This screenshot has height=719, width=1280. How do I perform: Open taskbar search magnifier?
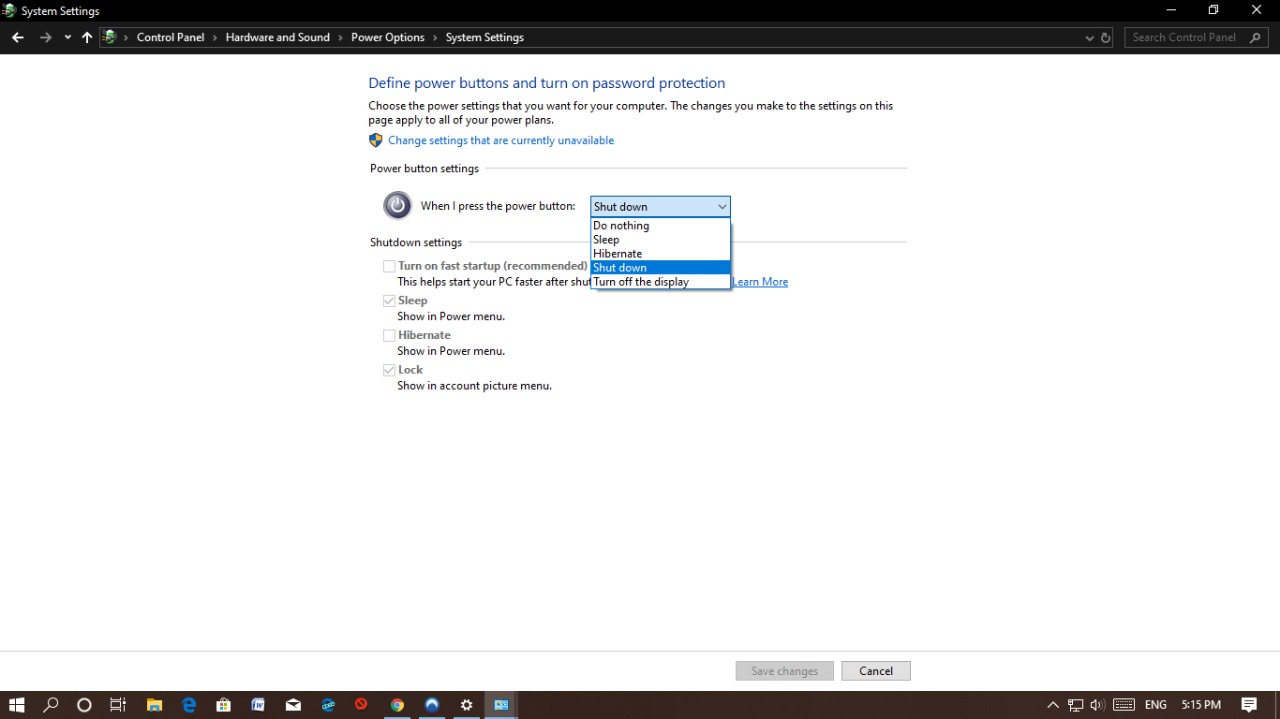(51, 705)
